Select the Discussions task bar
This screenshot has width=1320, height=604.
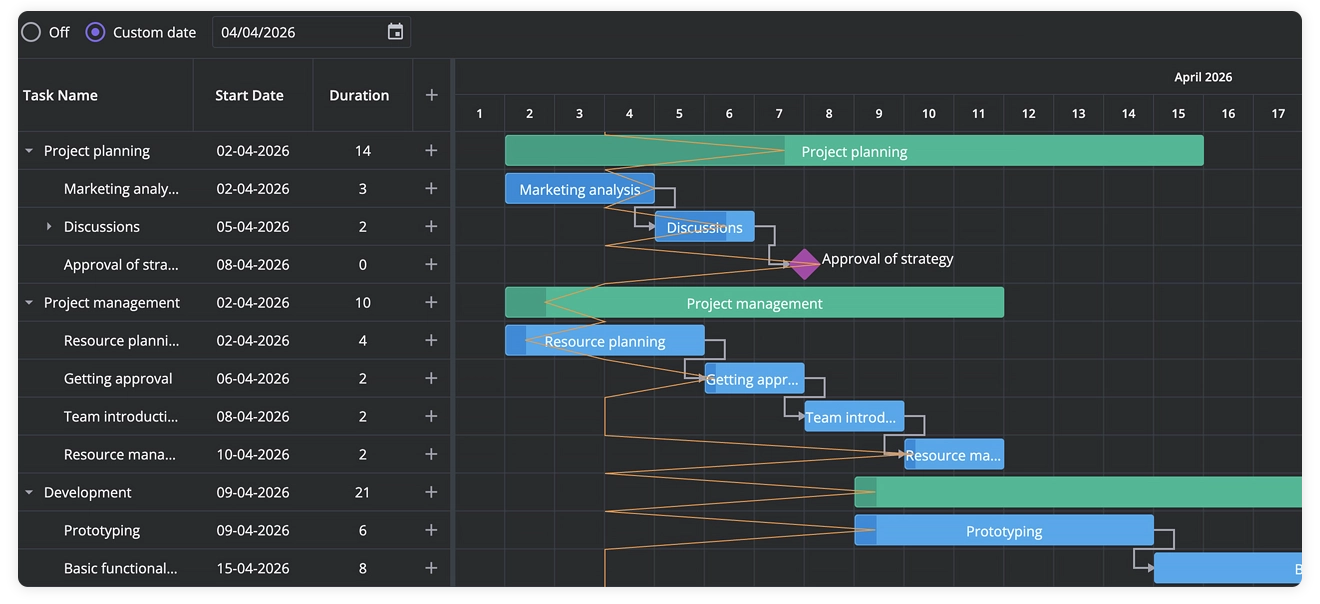tap(705, 227)
